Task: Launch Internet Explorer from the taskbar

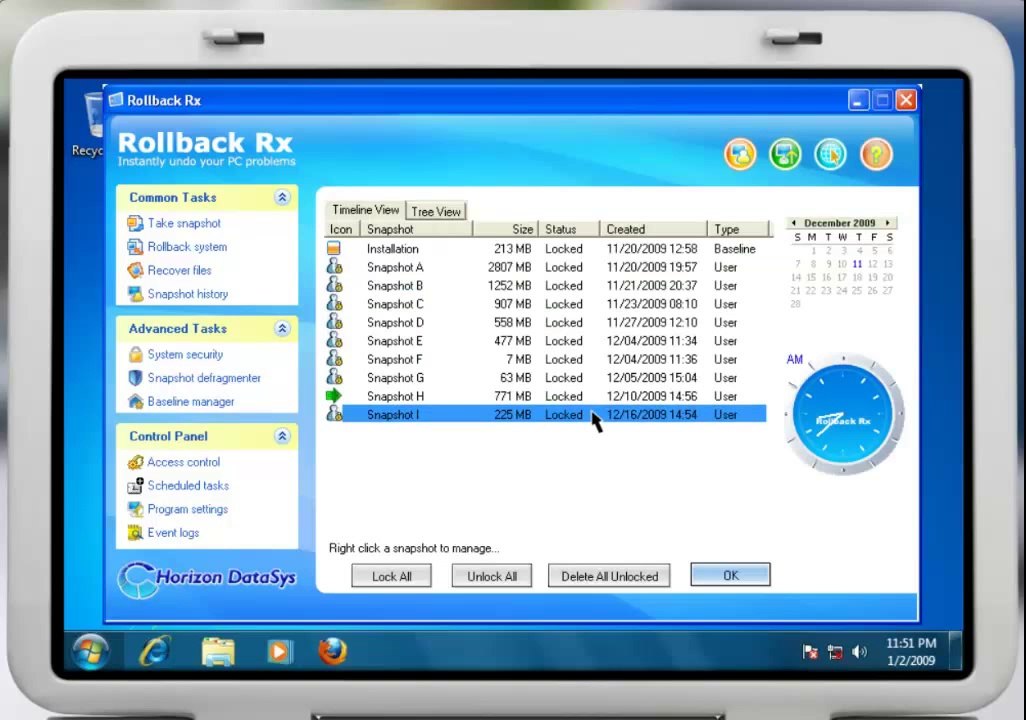Action: [155, 651]
